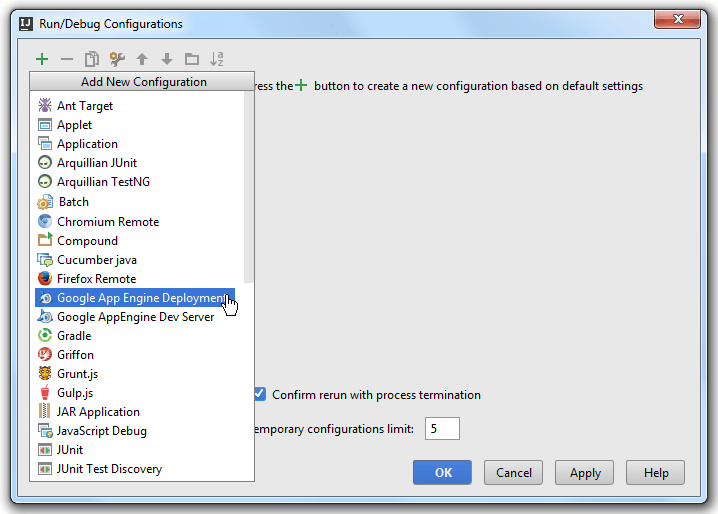Click the Copy Configuration toolbar icon

click(x=92, y=60)
